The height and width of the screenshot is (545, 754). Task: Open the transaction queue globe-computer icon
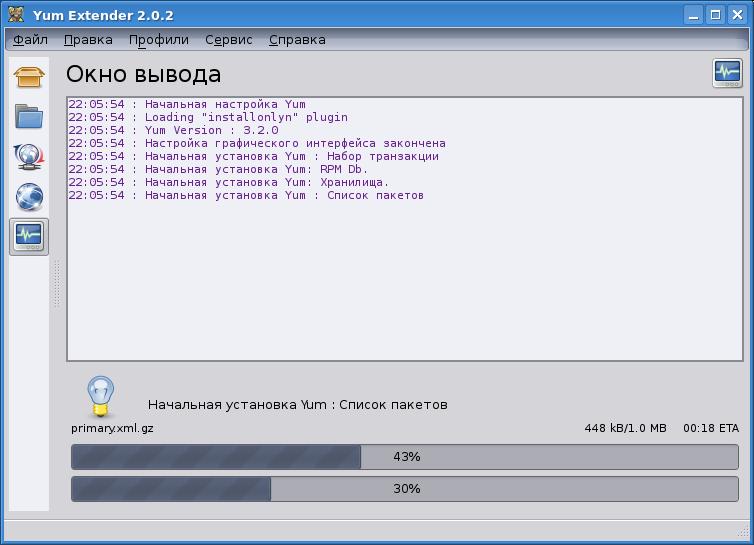click(x=29, y=156)
